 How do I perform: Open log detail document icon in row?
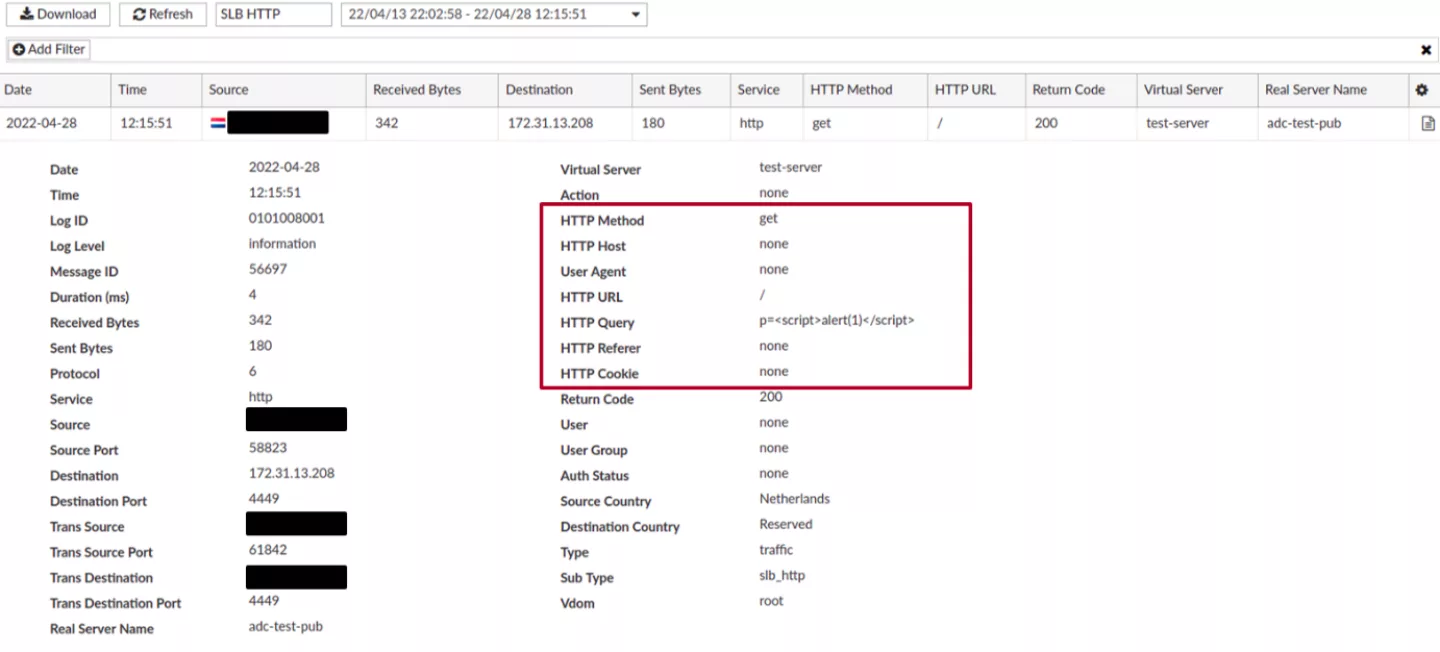(x=1428, y=124)
